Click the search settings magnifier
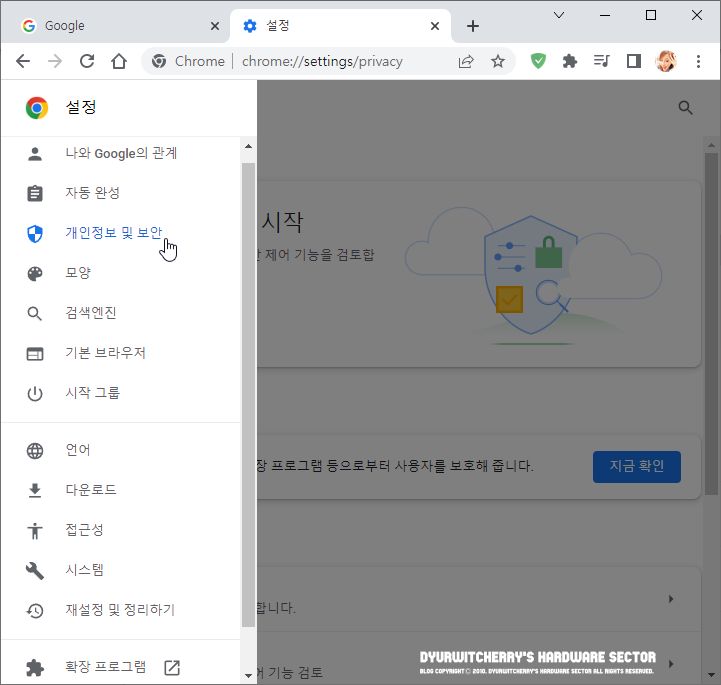Screen dimensions: 721x685 [685, 108]
